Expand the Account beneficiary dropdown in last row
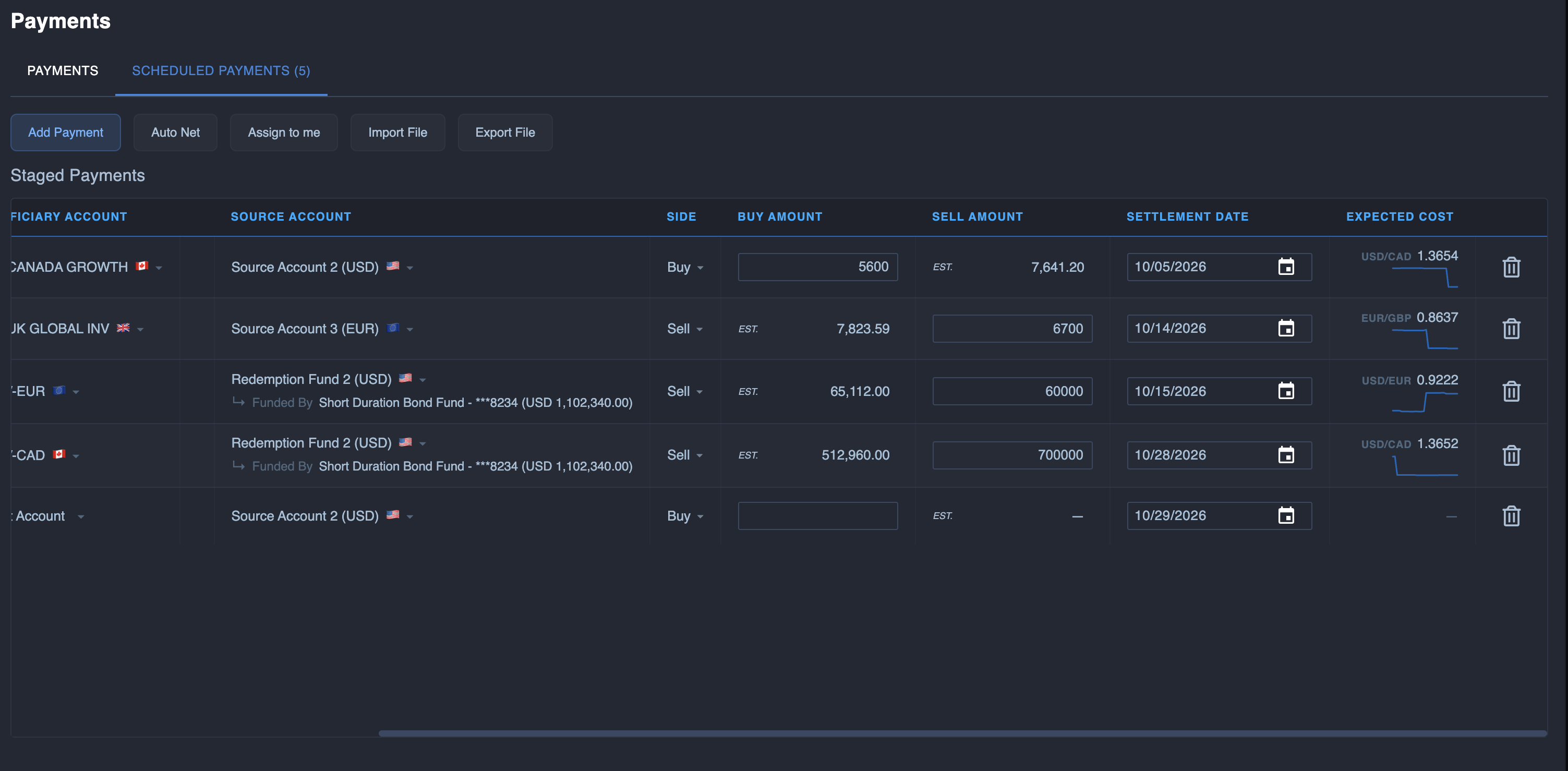The height and width of the screenshot is (771, 1568). click(80, 516)
